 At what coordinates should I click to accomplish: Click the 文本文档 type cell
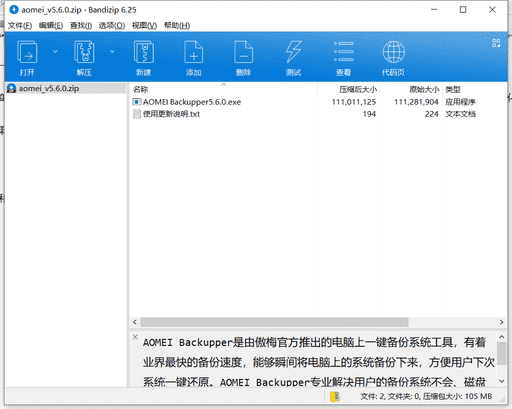(x=460, y=114)
